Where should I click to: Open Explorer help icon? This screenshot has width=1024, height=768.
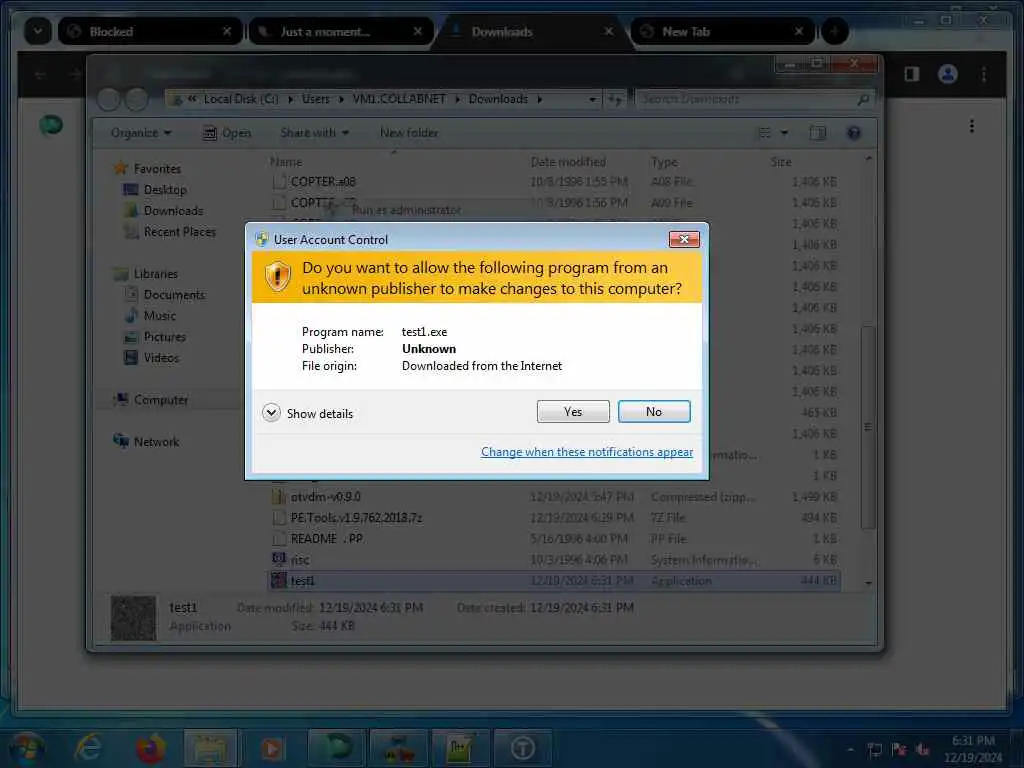pyautogui.click(x=853, y=133)
